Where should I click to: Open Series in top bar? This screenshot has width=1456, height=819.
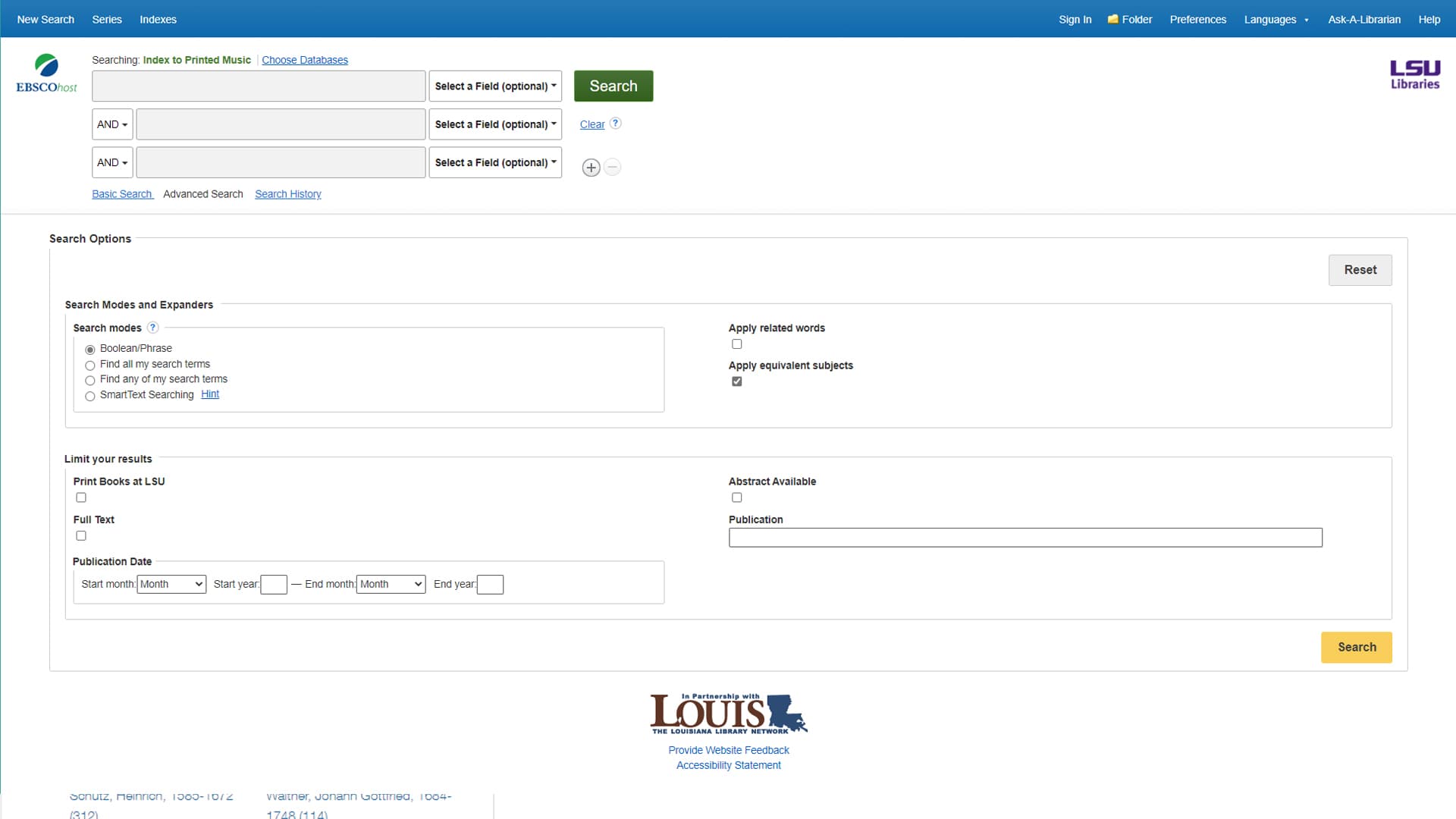click(107, 19)
